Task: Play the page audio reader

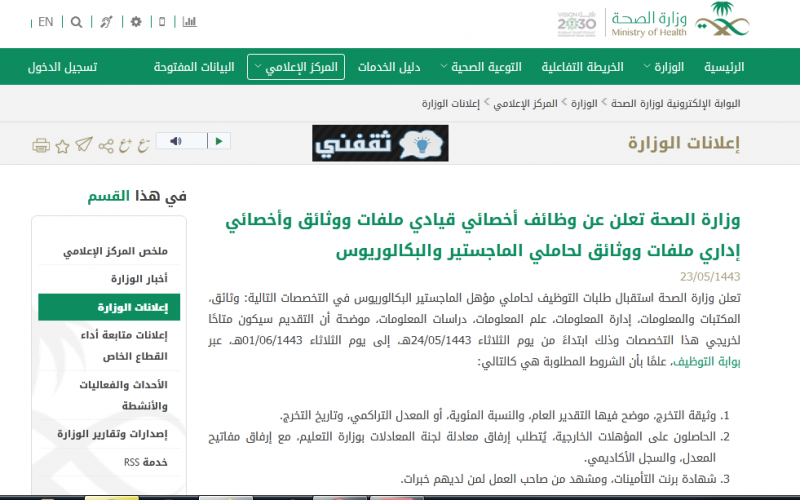Action: 219,141
